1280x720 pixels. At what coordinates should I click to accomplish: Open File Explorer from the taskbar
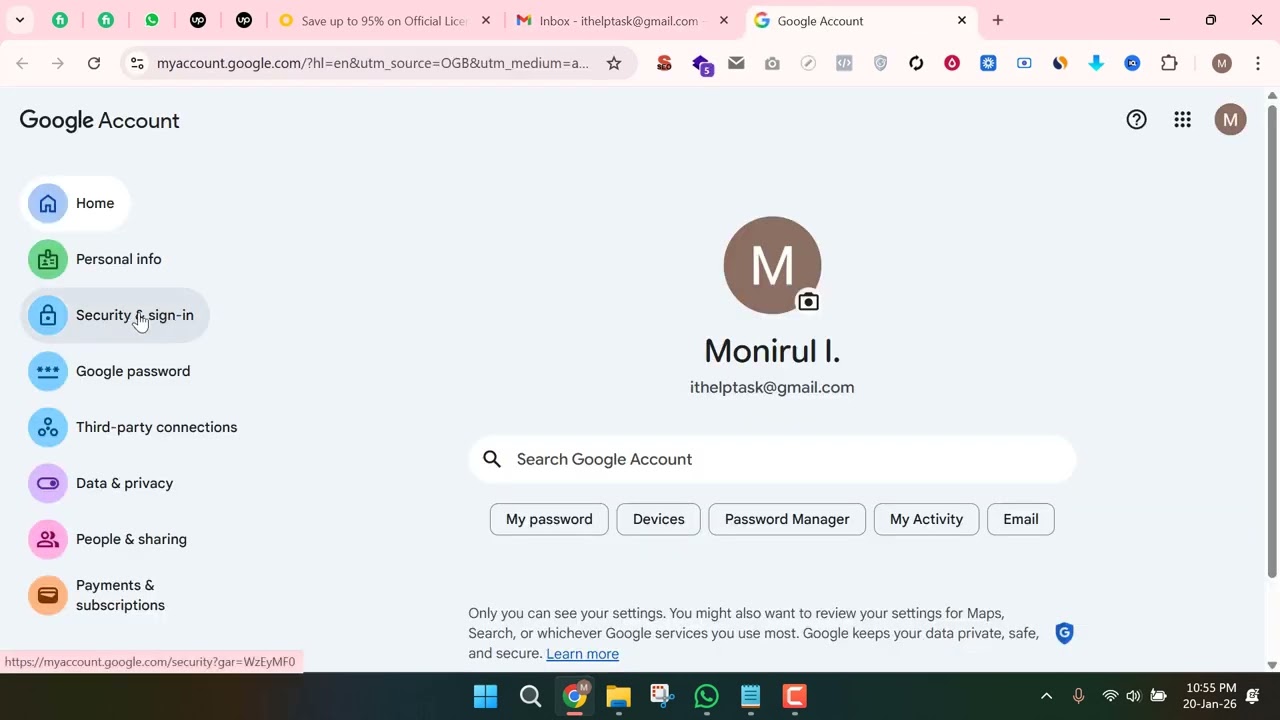click(x=618, y=696)
